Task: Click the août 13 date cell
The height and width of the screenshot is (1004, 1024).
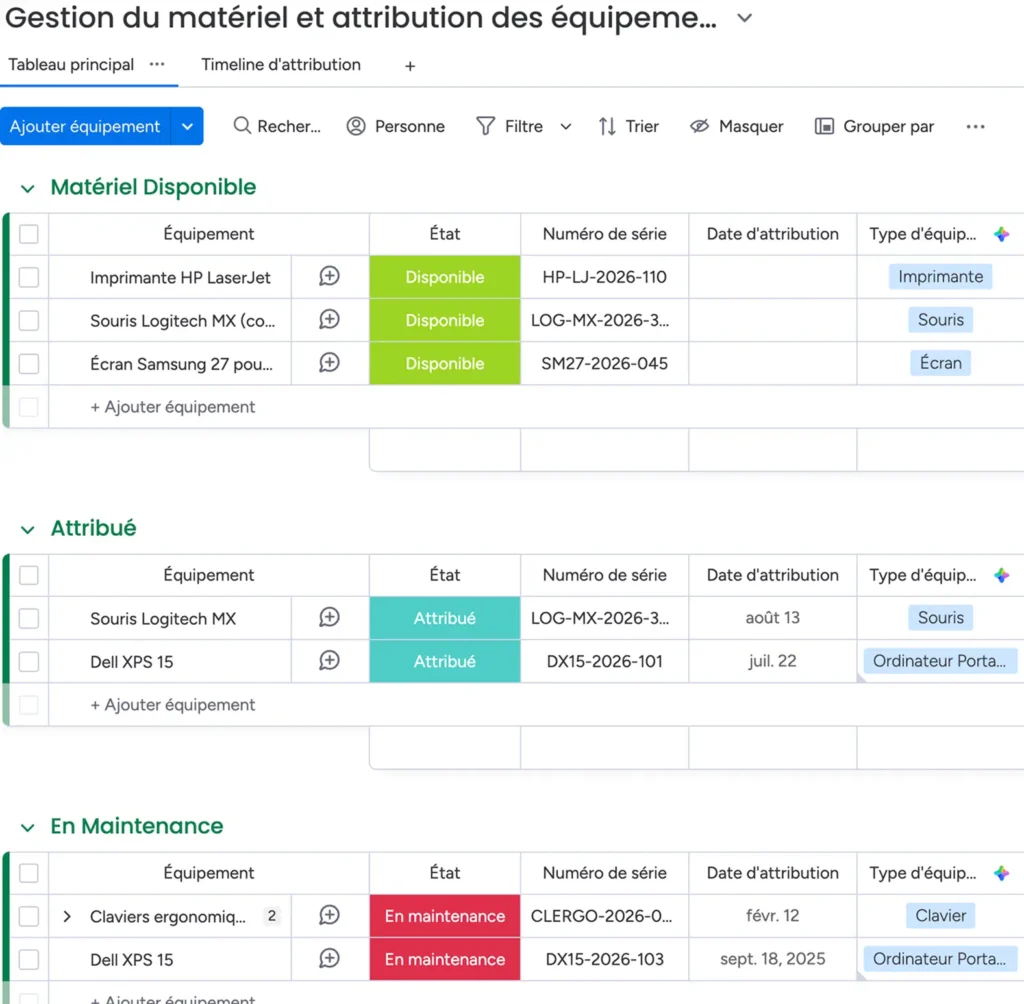Action: tap(773, 617)
